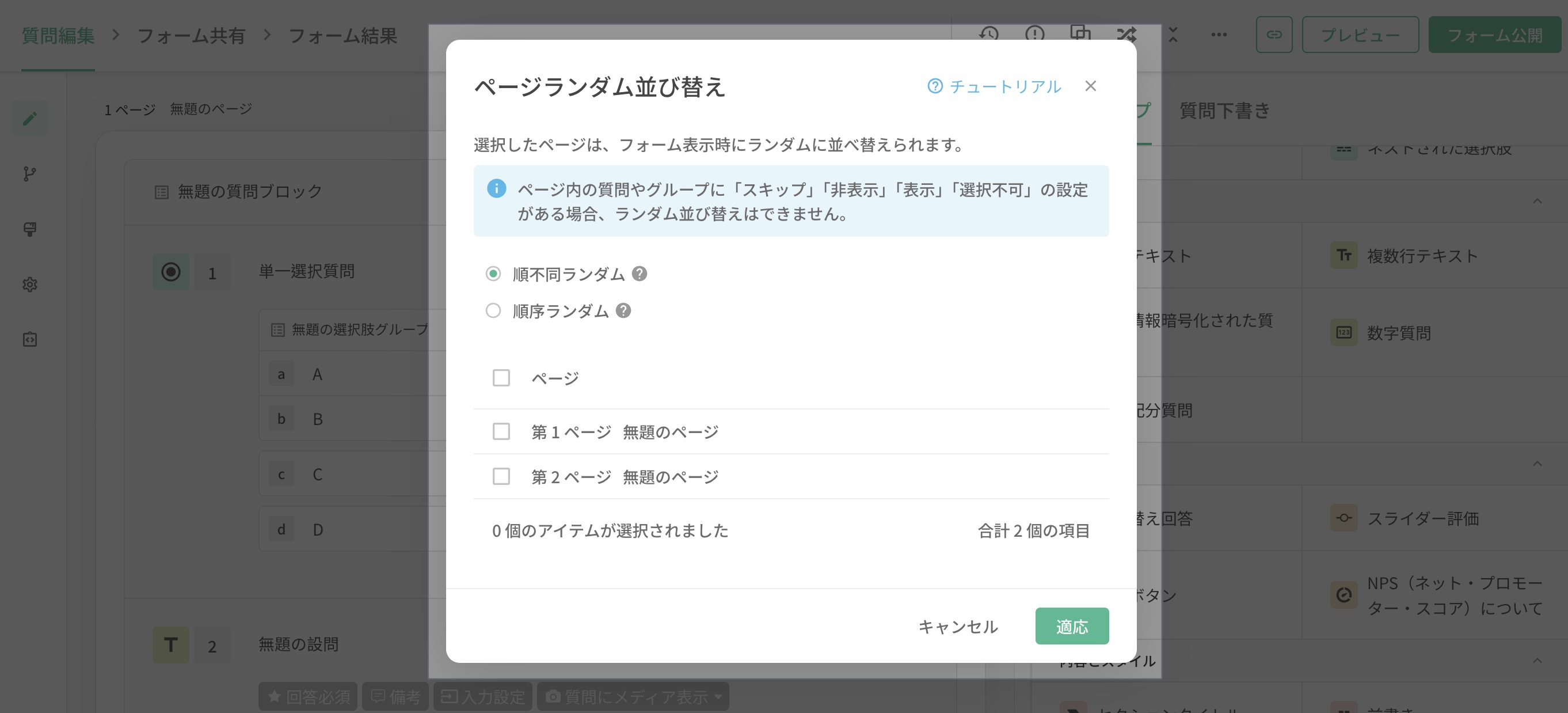
Task: Switch to フォーム結果 tab
Action: [x=342, y=35]
